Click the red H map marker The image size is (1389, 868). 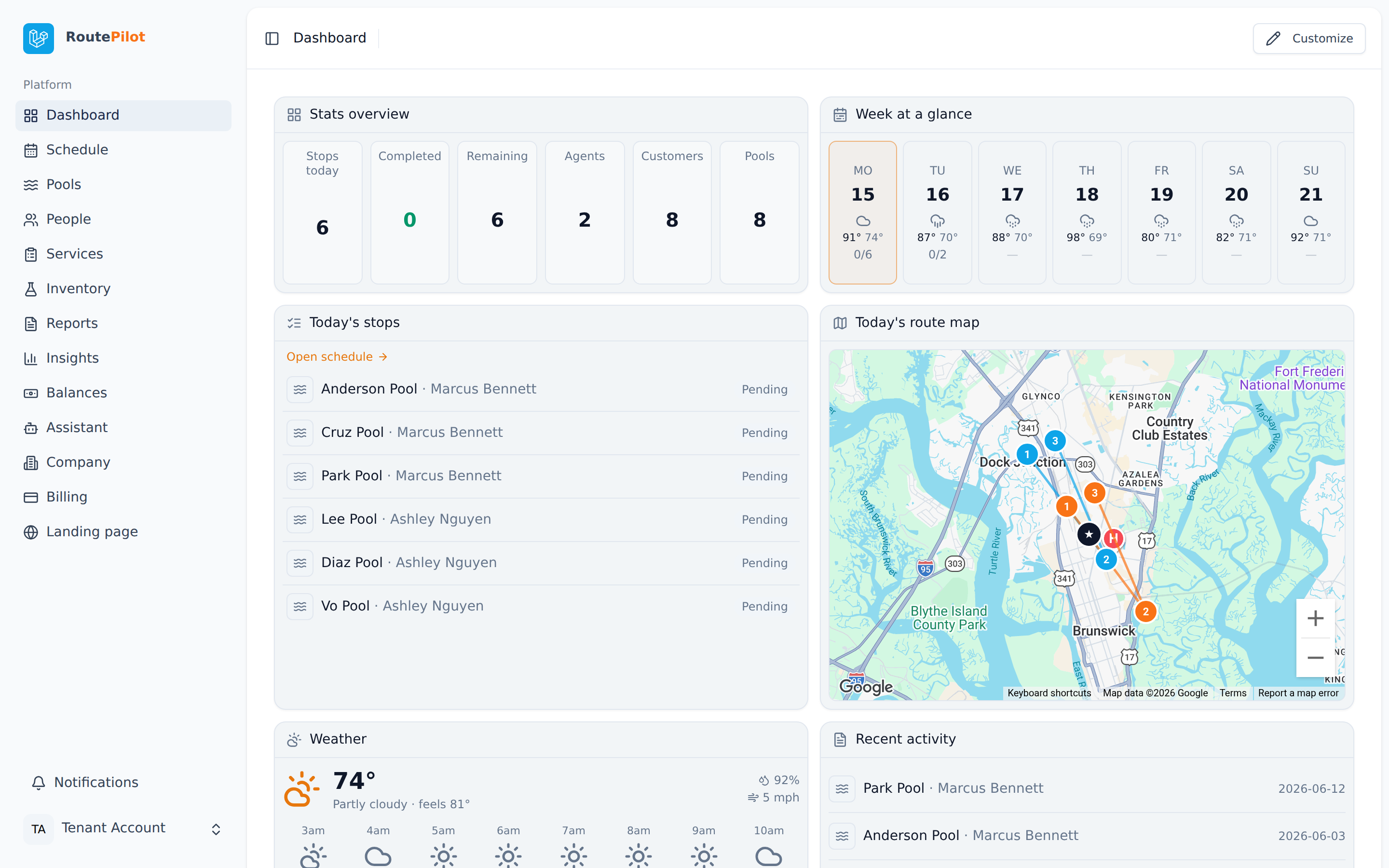pos(1114,539)
